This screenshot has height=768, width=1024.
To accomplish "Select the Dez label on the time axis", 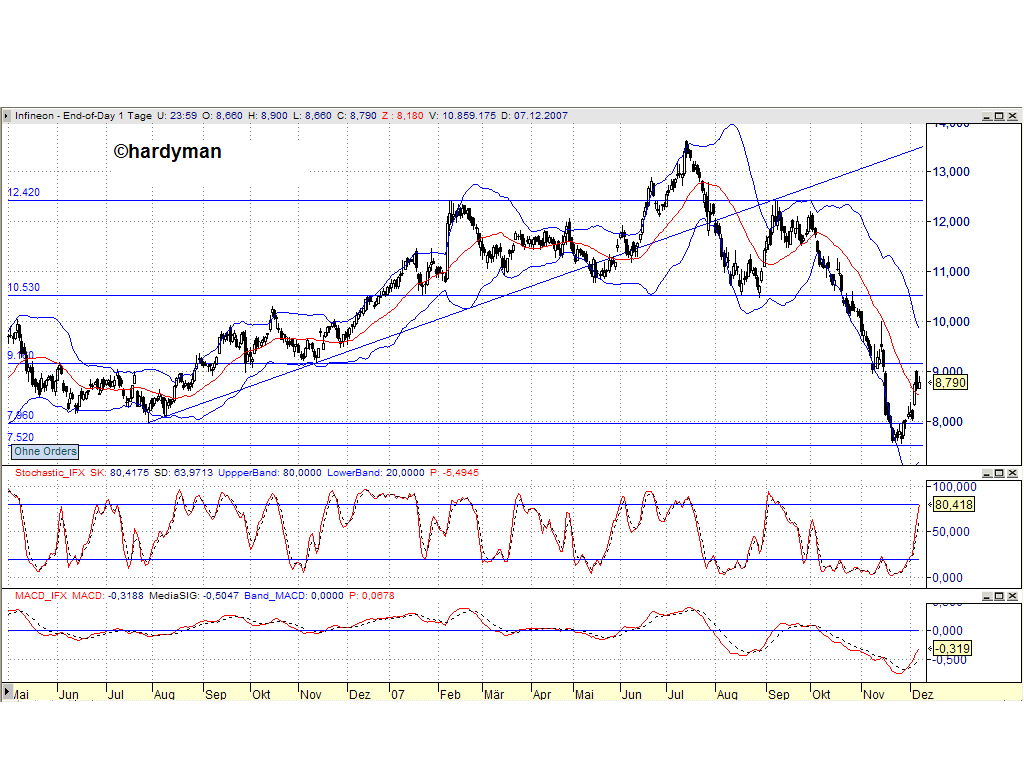I will click(x=921, y=694).
